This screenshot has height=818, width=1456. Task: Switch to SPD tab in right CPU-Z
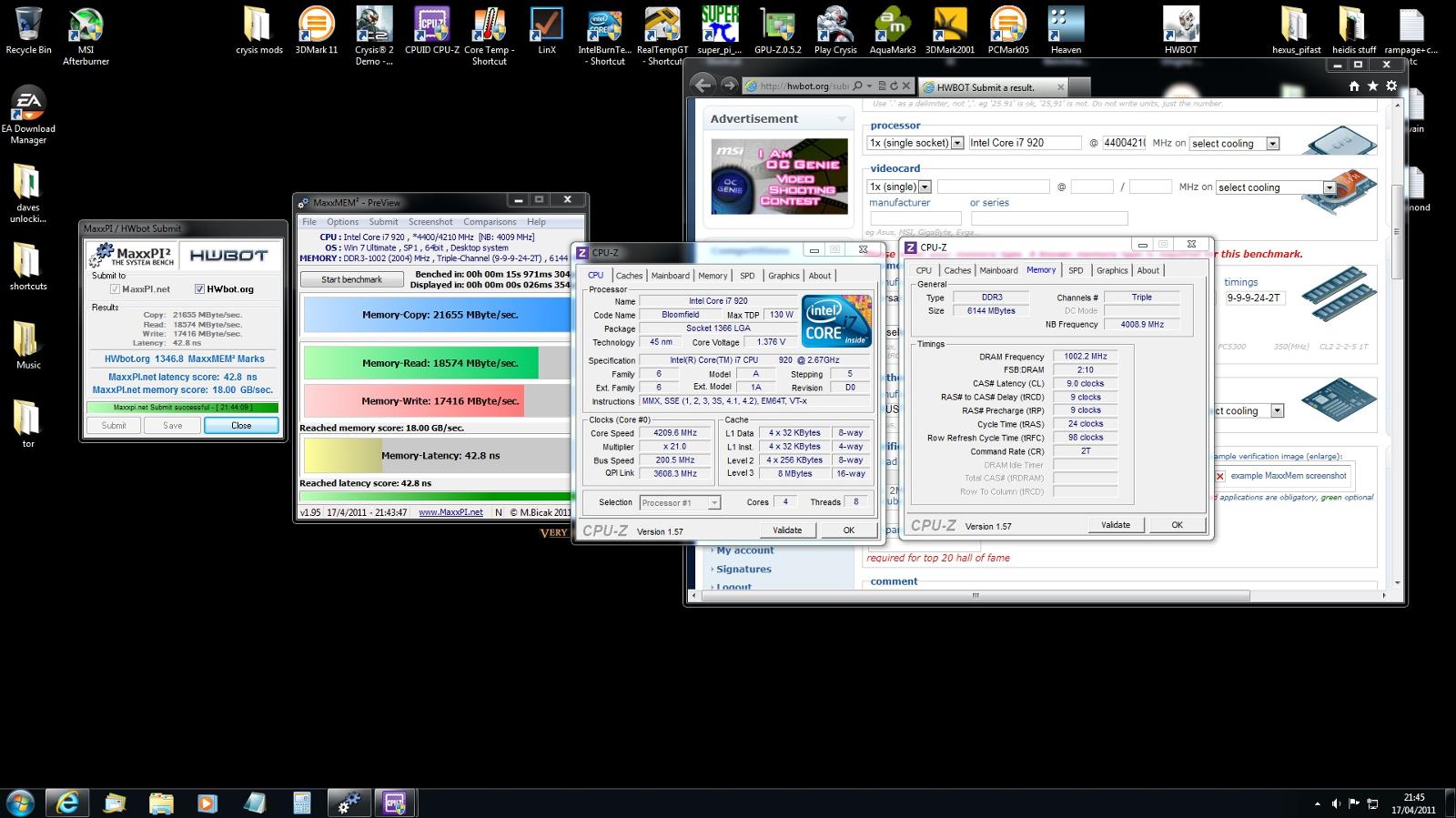coord(1076,270)
